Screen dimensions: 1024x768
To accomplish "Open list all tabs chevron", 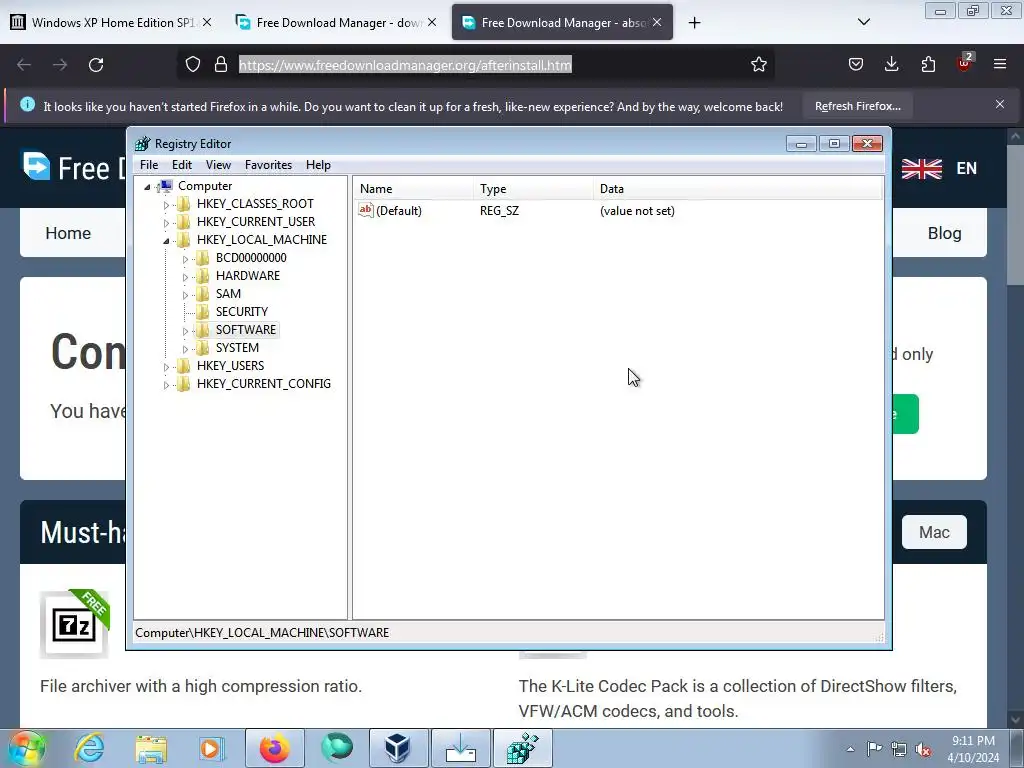I will tap(863, 22).
